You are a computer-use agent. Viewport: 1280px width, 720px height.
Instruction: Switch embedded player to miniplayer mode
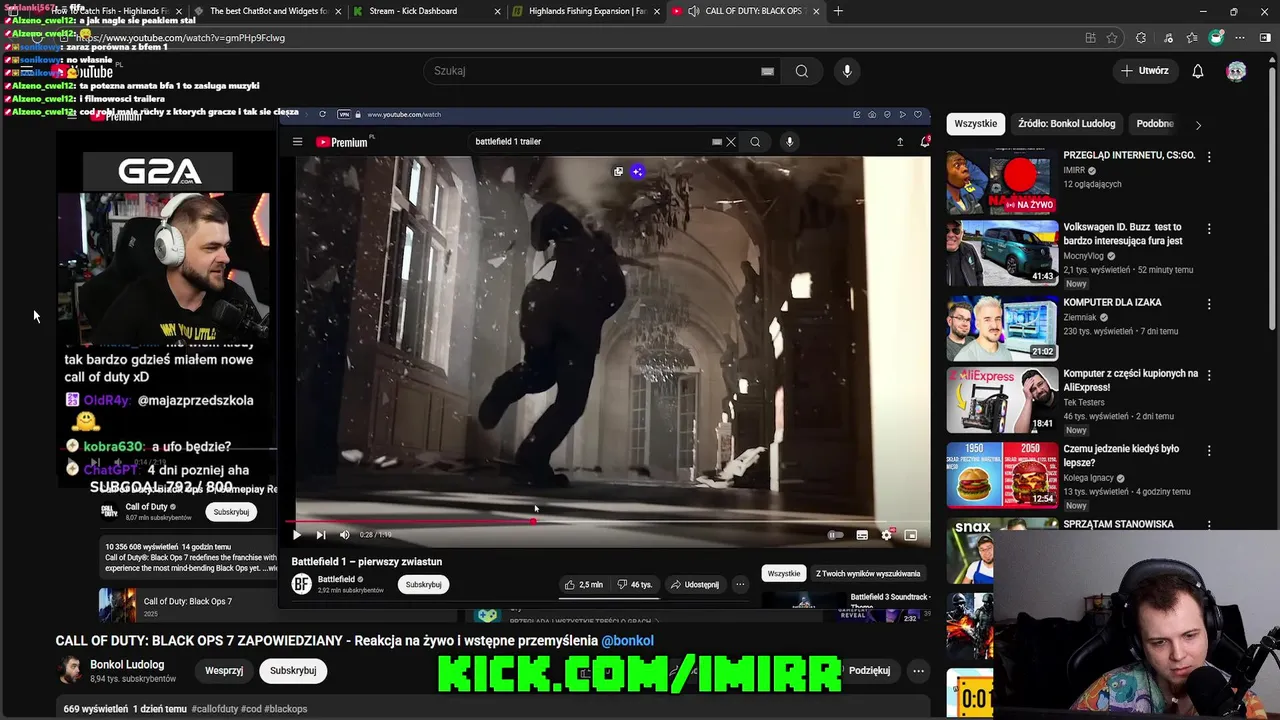[910, 535]
